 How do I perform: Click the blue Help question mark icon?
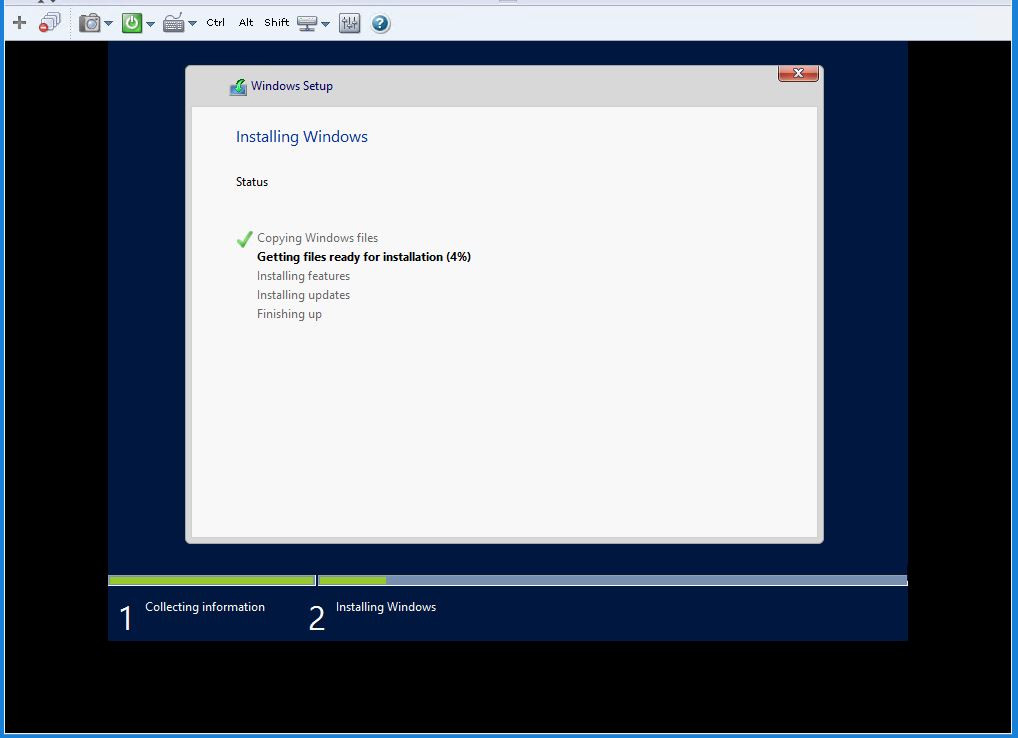(x=380, y=22)
